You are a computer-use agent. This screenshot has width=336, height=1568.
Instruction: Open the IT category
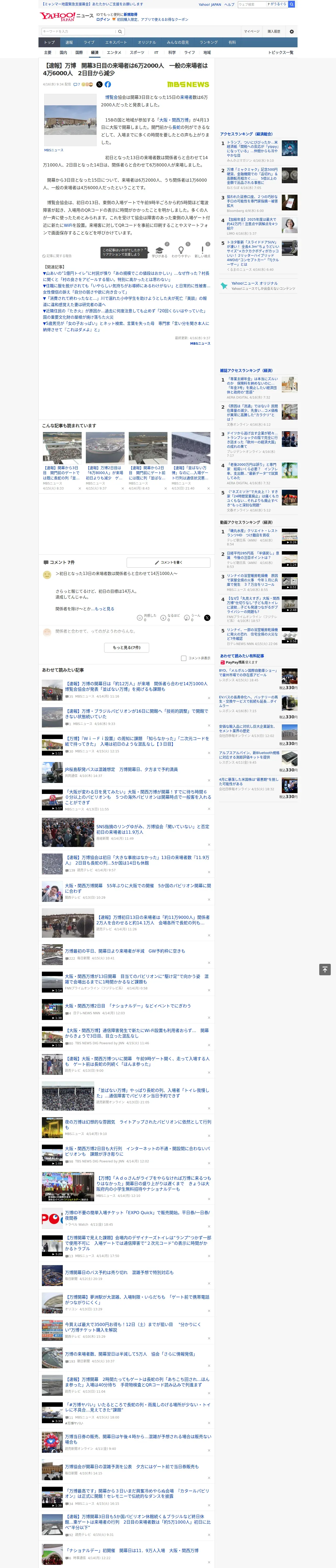[x=156, y=52]
